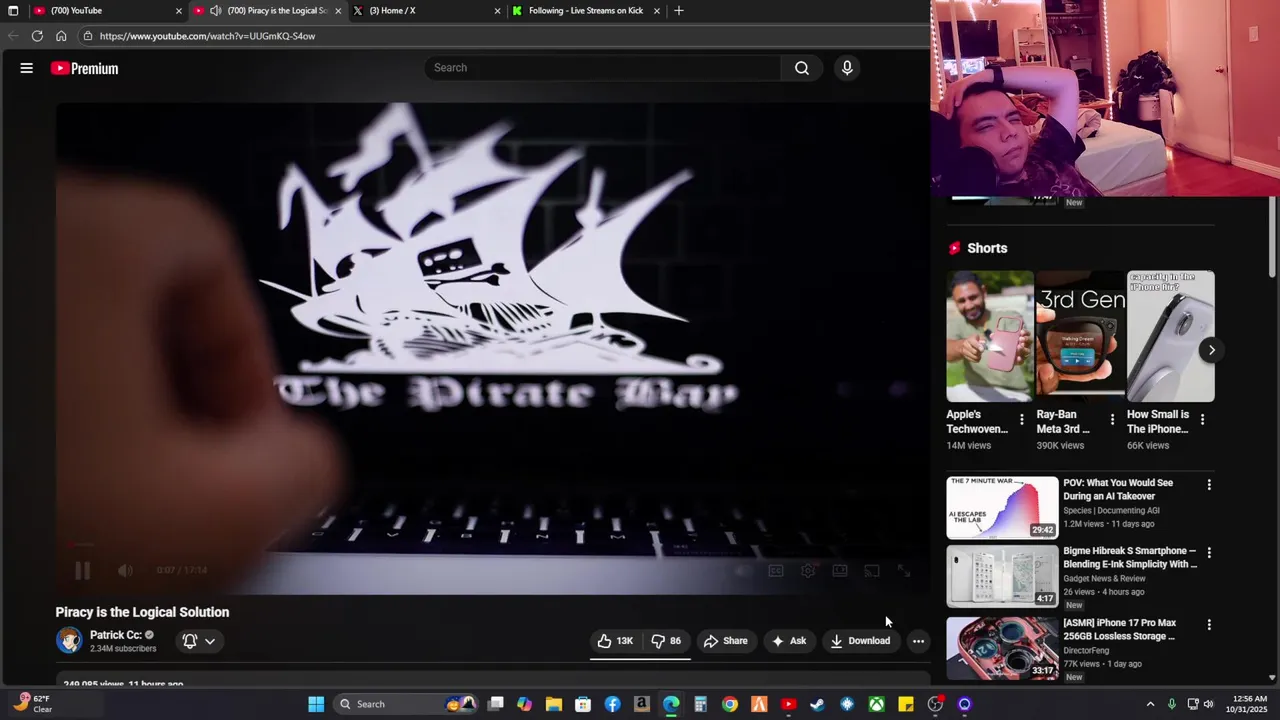Open menu for the ASMR iPhone 17 video
The height and width of the screenshot is (720, 1280).
tap(1209, 625)
